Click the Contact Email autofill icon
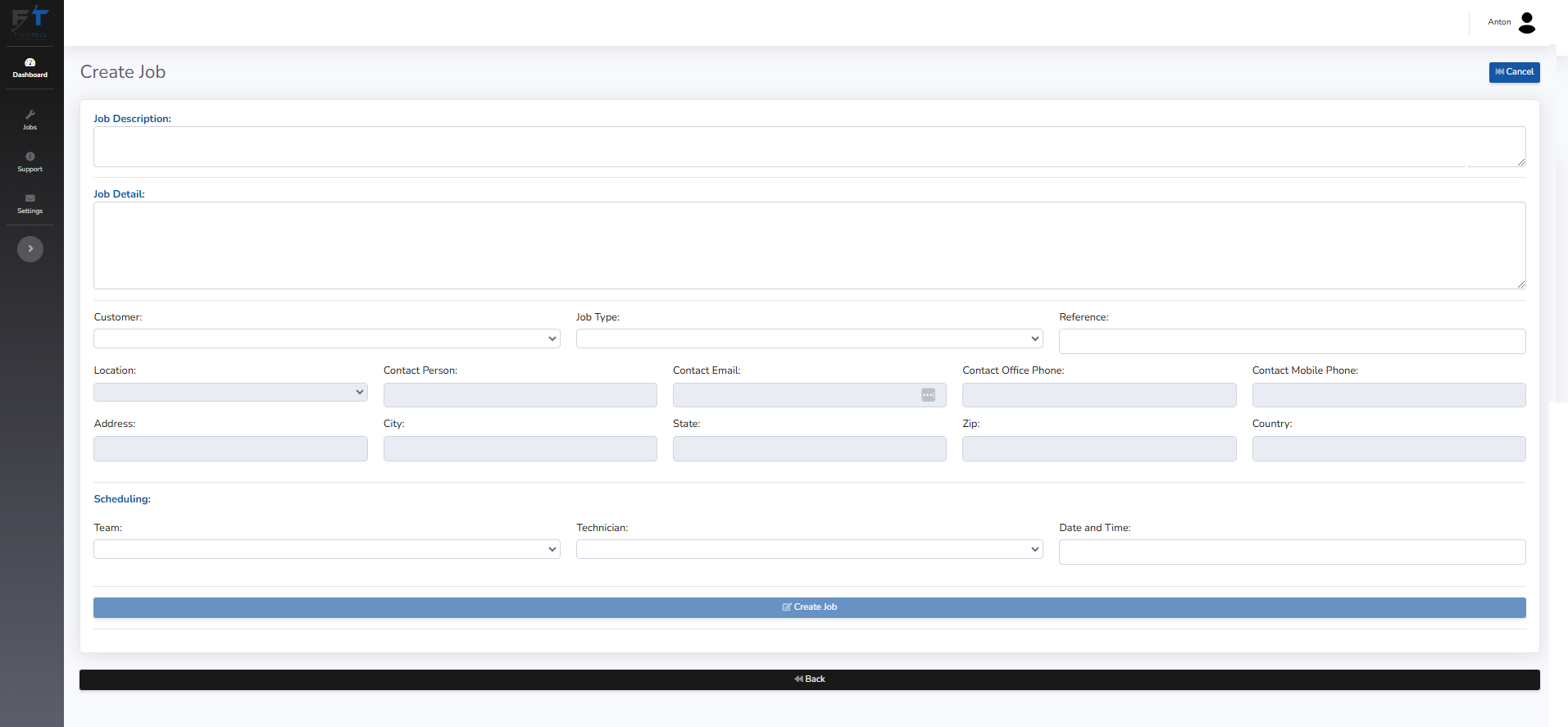 tap(928, 395)
